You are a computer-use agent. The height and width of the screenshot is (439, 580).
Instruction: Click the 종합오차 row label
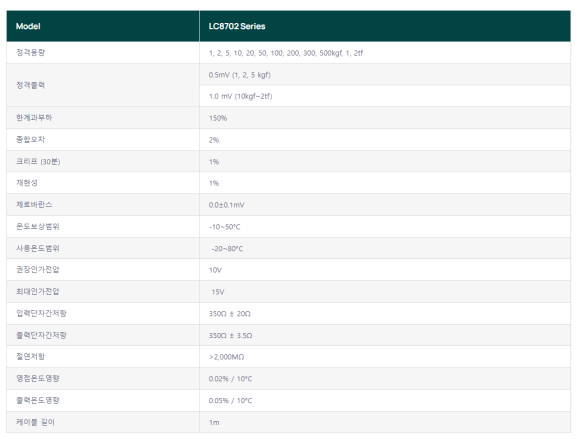click(x=30, y=139)
